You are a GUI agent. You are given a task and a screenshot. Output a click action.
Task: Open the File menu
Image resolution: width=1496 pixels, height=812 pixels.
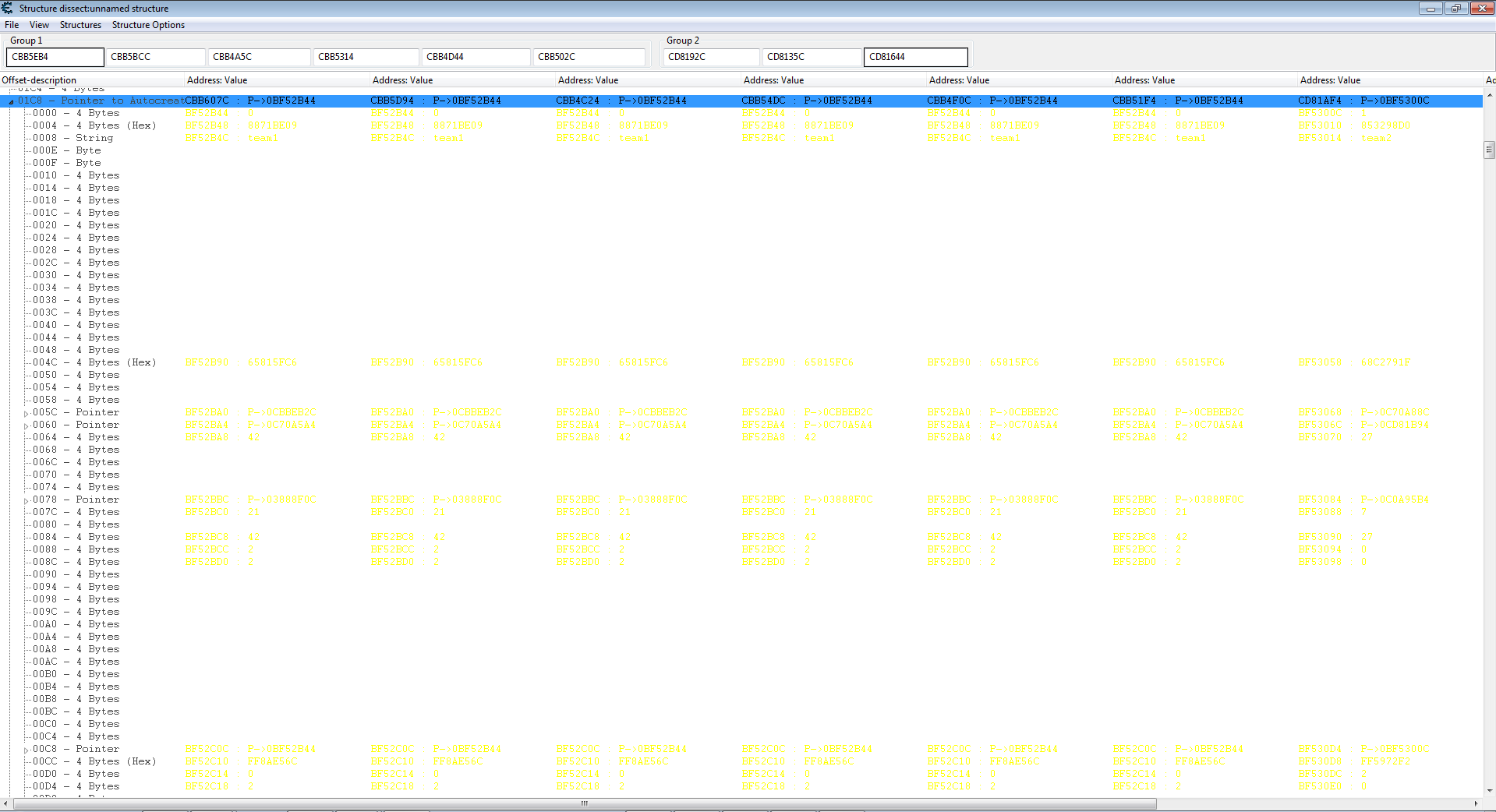(x=12, y=25)
